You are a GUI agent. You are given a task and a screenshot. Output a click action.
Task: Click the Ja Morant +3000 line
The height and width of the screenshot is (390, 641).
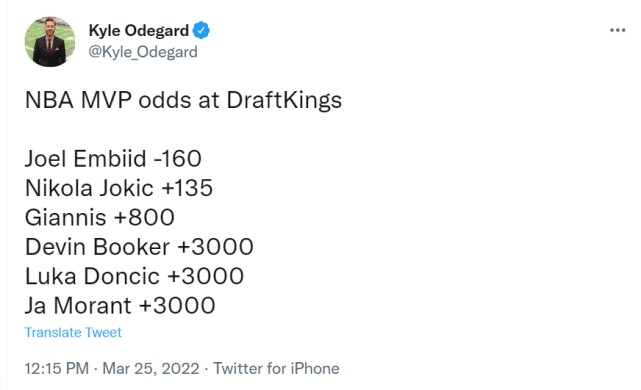(x=120, y=306)
